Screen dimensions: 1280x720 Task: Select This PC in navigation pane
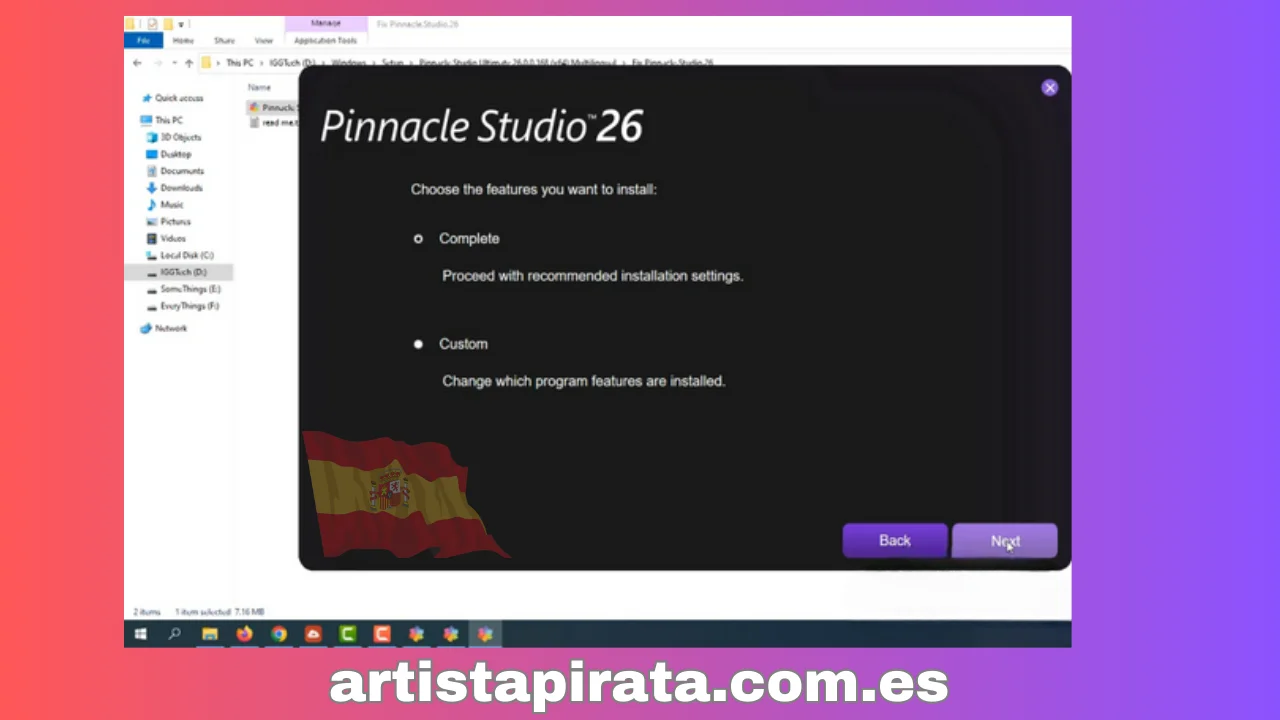coord(168,120)
